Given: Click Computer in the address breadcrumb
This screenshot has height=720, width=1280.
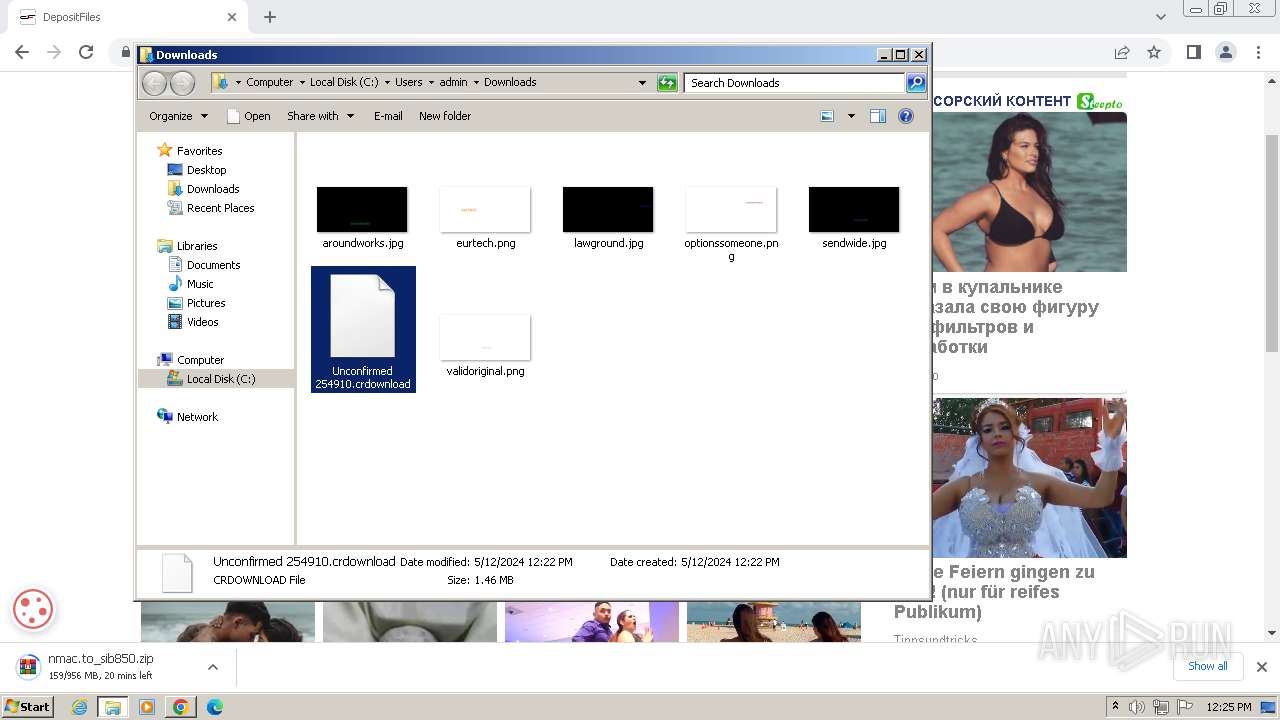Looking at the screenshot, I should [269, 82].
